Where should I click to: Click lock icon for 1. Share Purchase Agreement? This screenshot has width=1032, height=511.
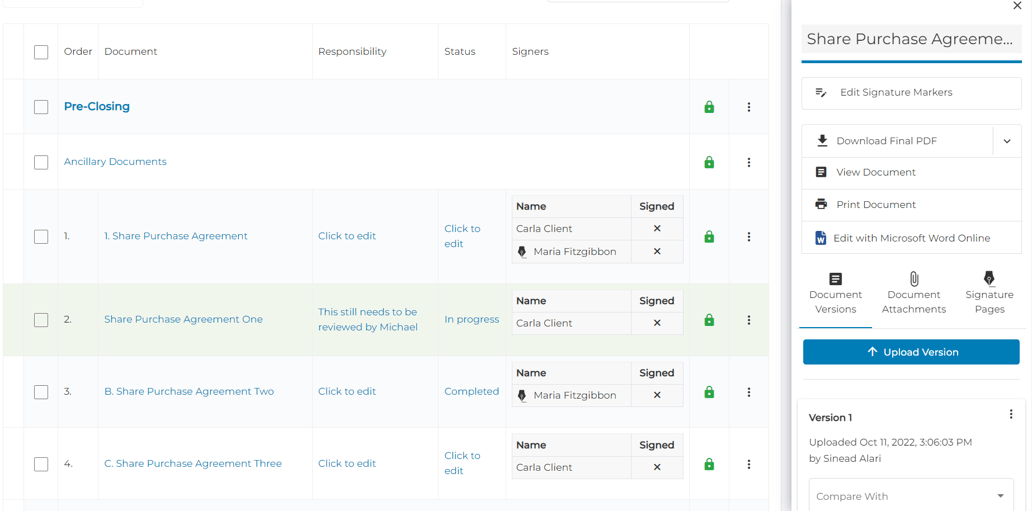(709, 236)
